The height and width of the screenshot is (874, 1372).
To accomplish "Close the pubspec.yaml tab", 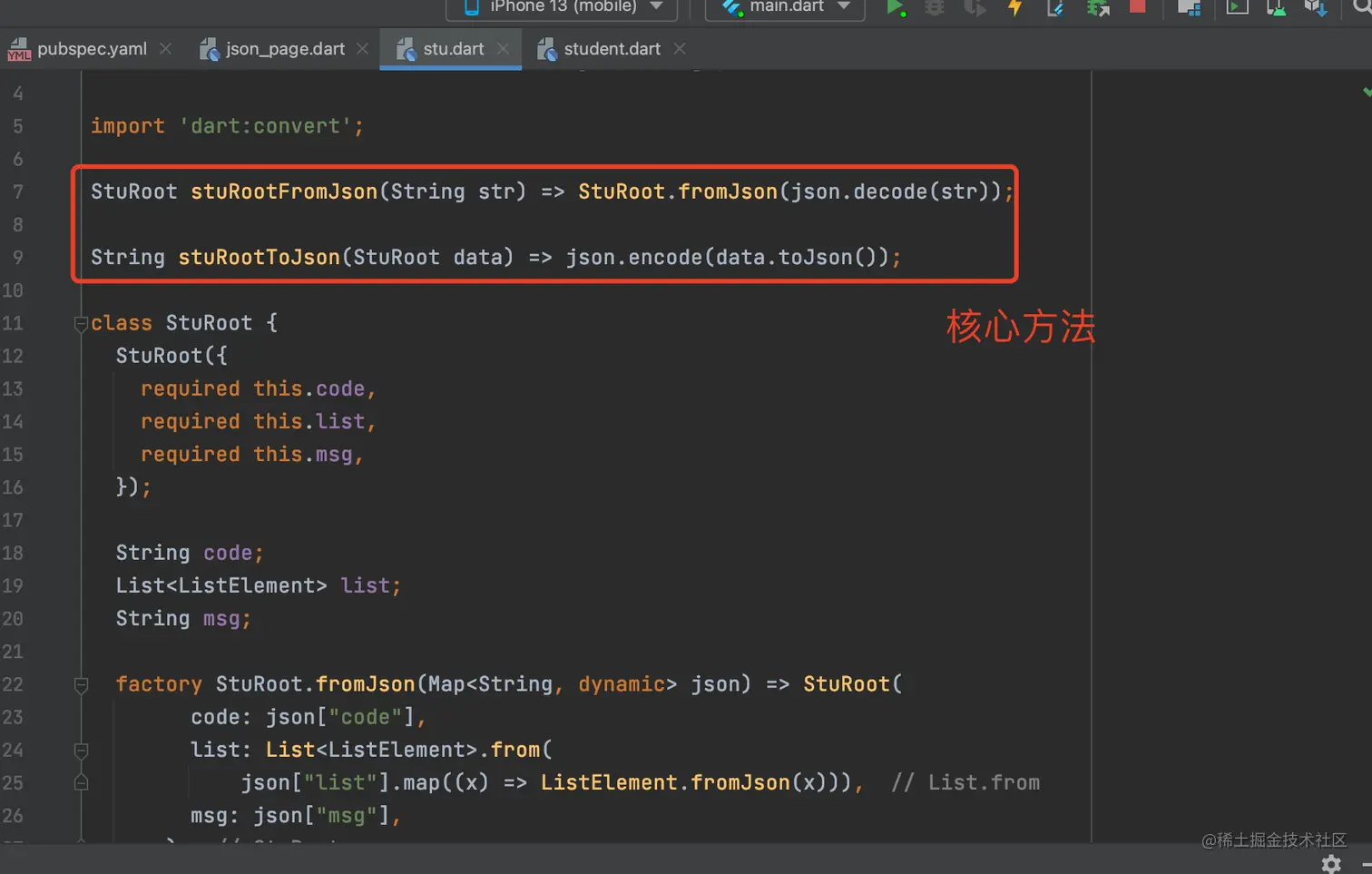I will 165,49.
